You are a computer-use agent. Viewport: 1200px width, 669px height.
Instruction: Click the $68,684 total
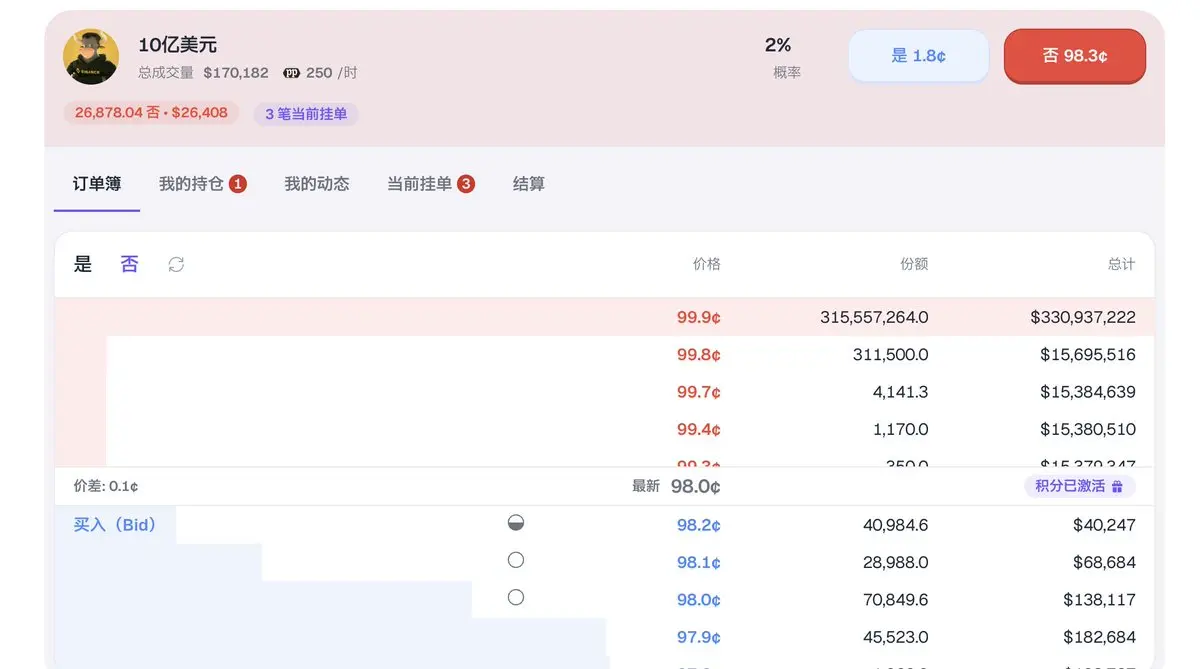pos(1105,562)
